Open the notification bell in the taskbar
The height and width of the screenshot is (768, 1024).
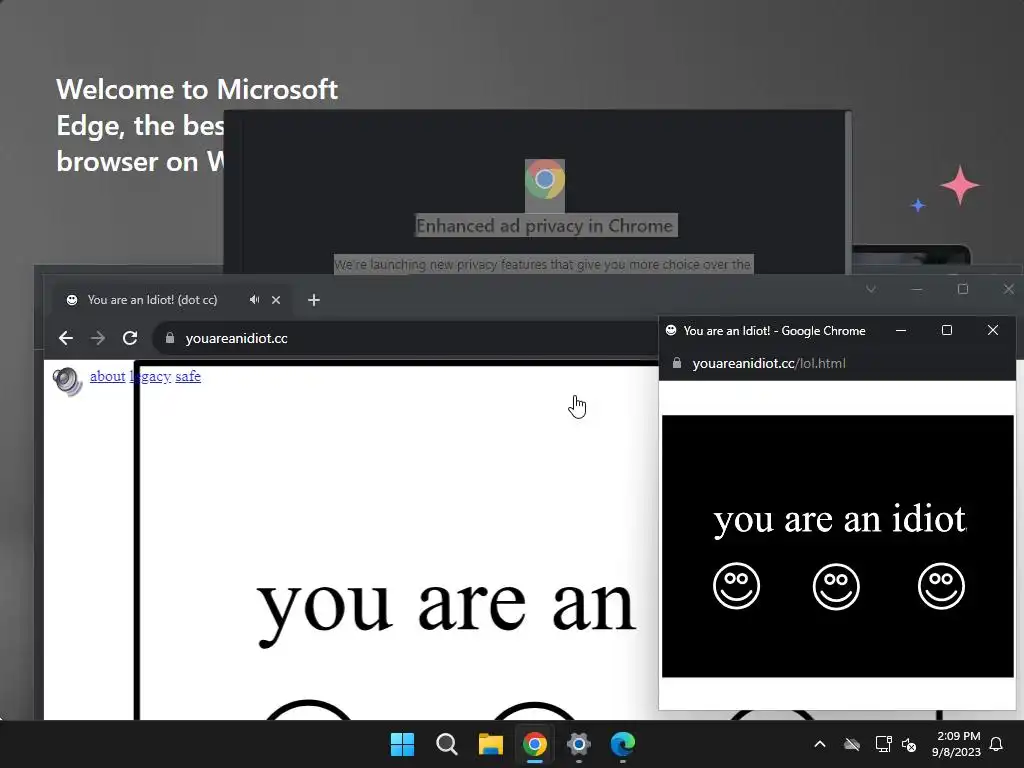(x=996, y=744)
